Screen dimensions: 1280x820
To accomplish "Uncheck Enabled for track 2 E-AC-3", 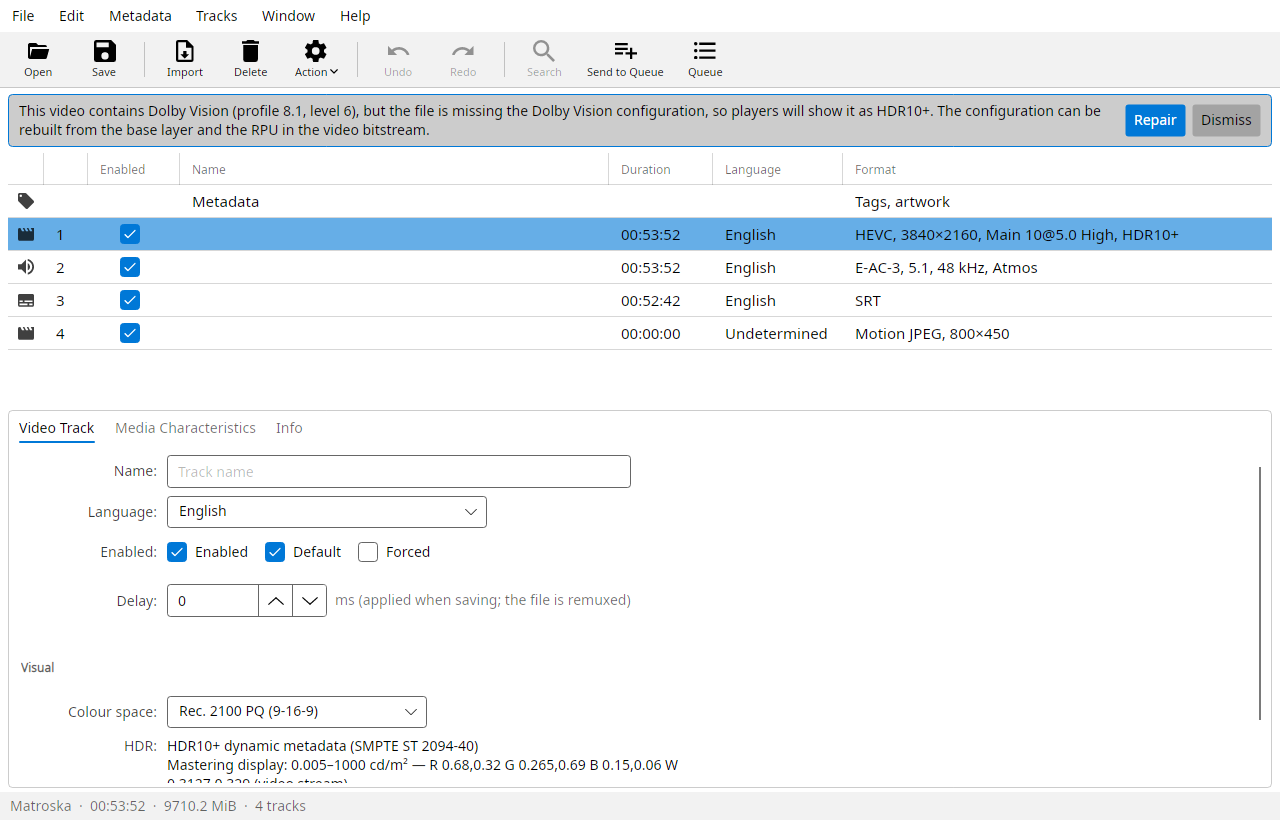I will (x=130, y=267).
